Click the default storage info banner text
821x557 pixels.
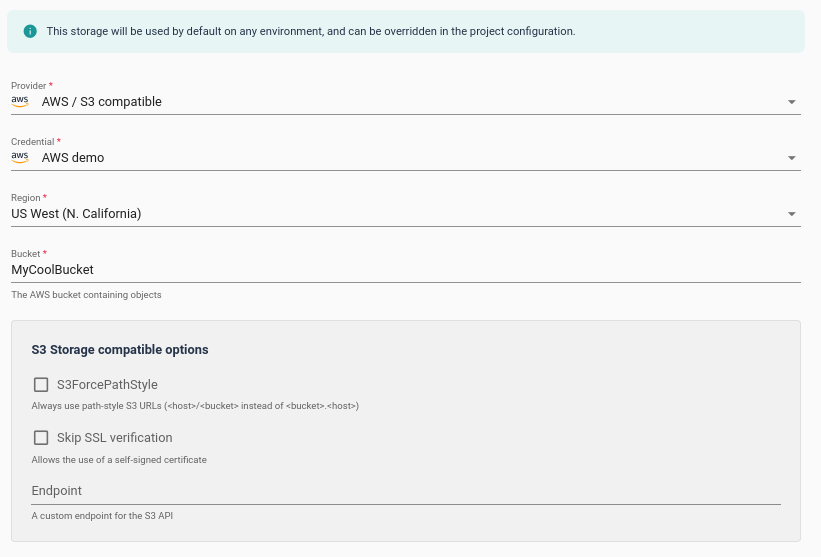click(310, 31)
